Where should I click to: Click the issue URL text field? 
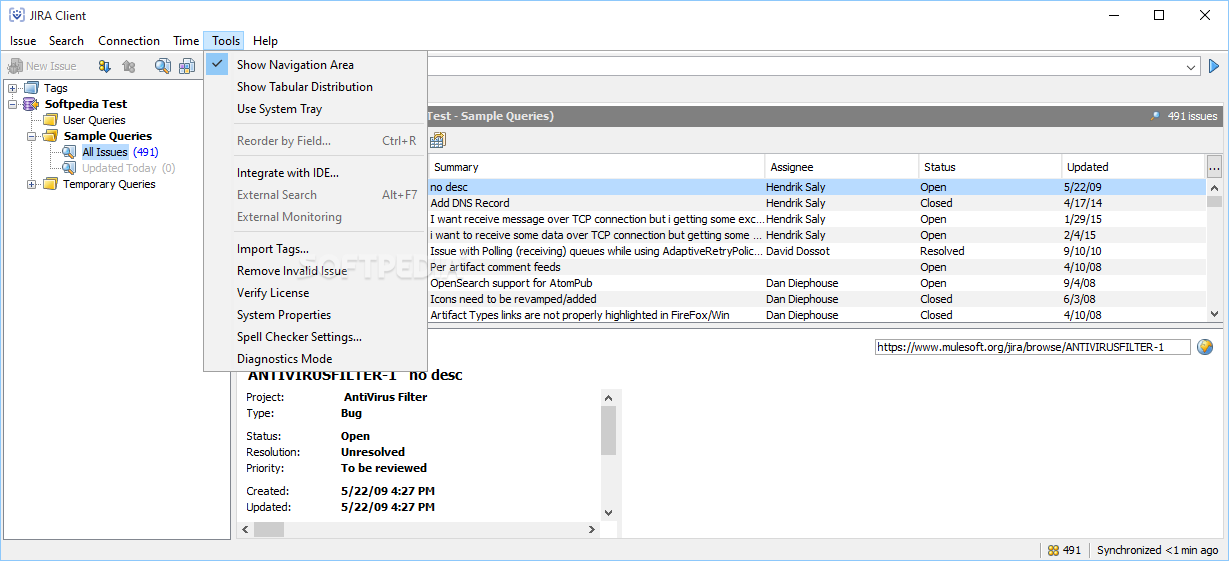pyautogui.click(x=1033, y=347)
